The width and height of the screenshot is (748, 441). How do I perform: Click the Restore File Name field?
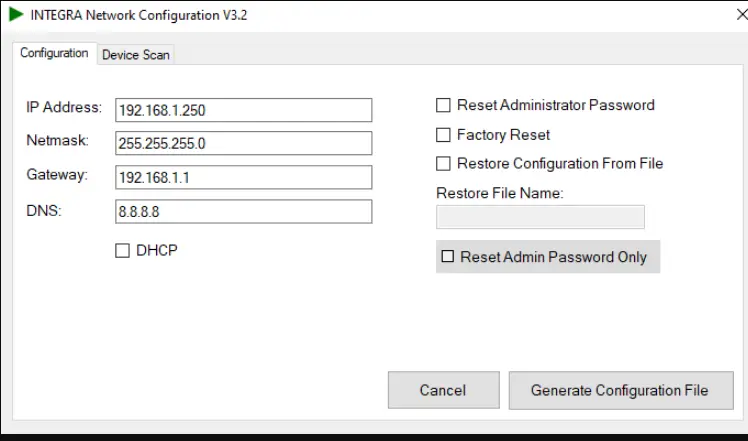tap(540, 217)
